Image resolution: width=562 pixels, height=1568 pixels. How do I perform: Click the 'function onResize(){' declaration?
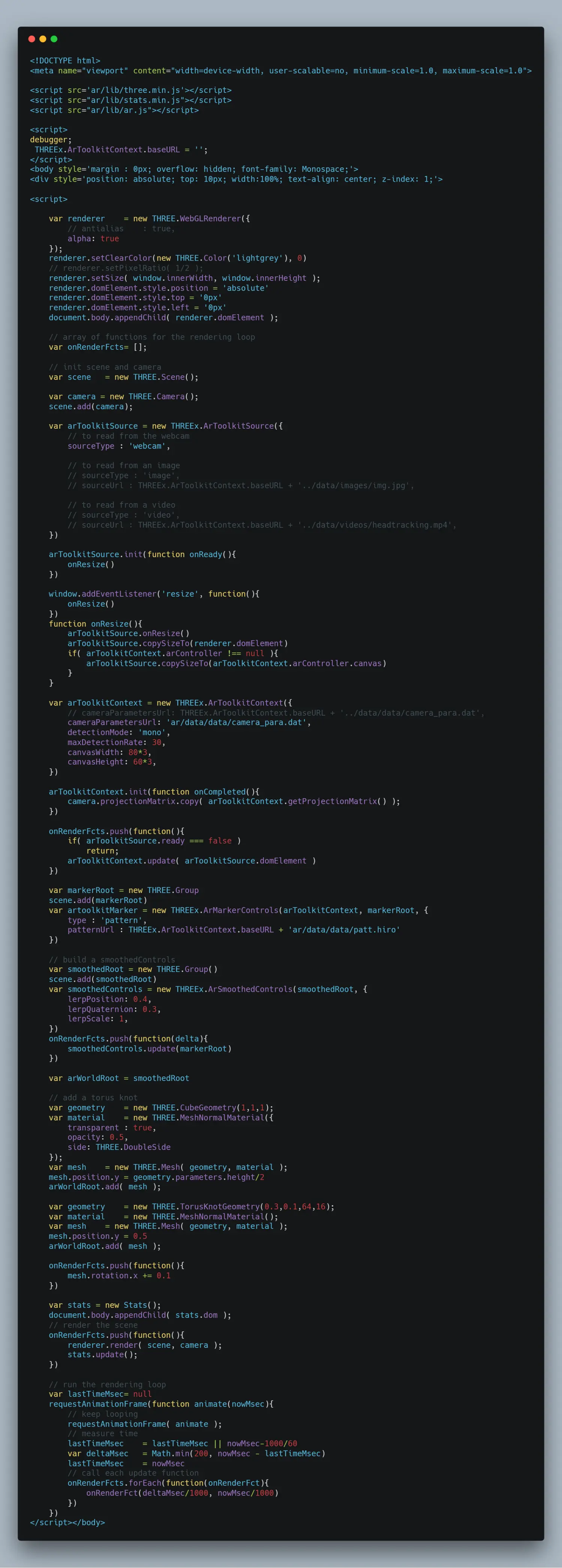(x=96, y=624)
